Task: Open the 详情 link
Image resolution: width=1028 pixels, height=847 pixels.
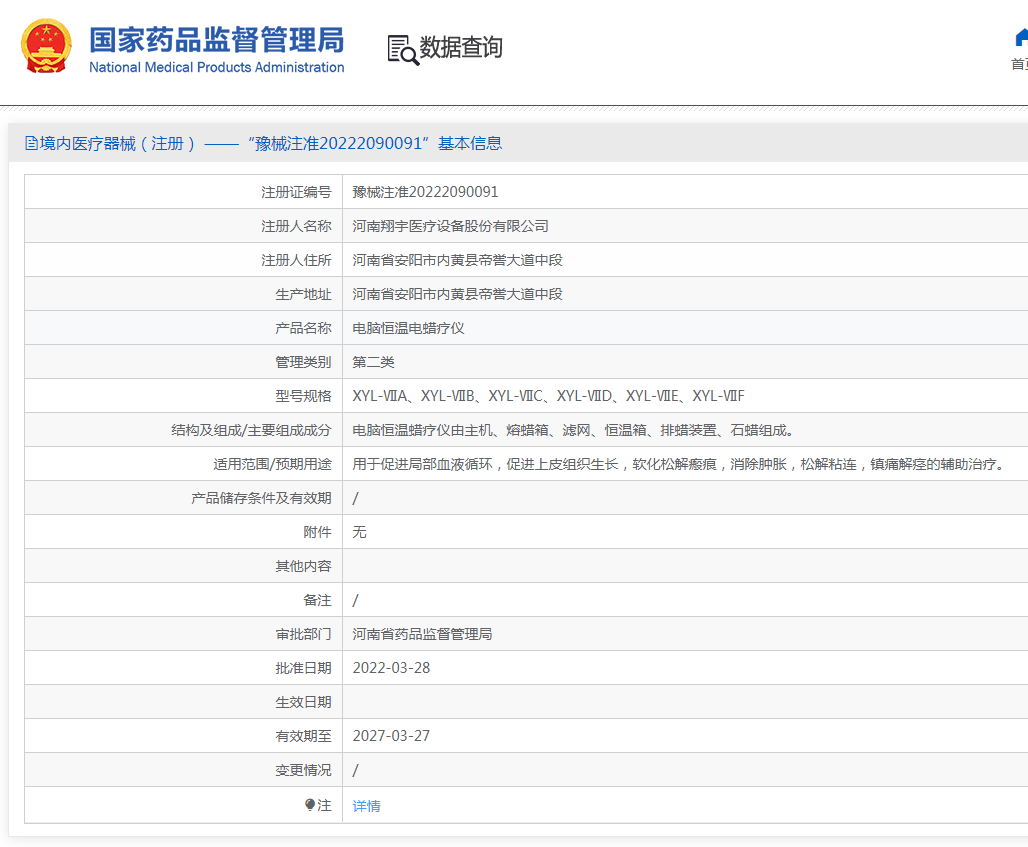Action: 366,806
